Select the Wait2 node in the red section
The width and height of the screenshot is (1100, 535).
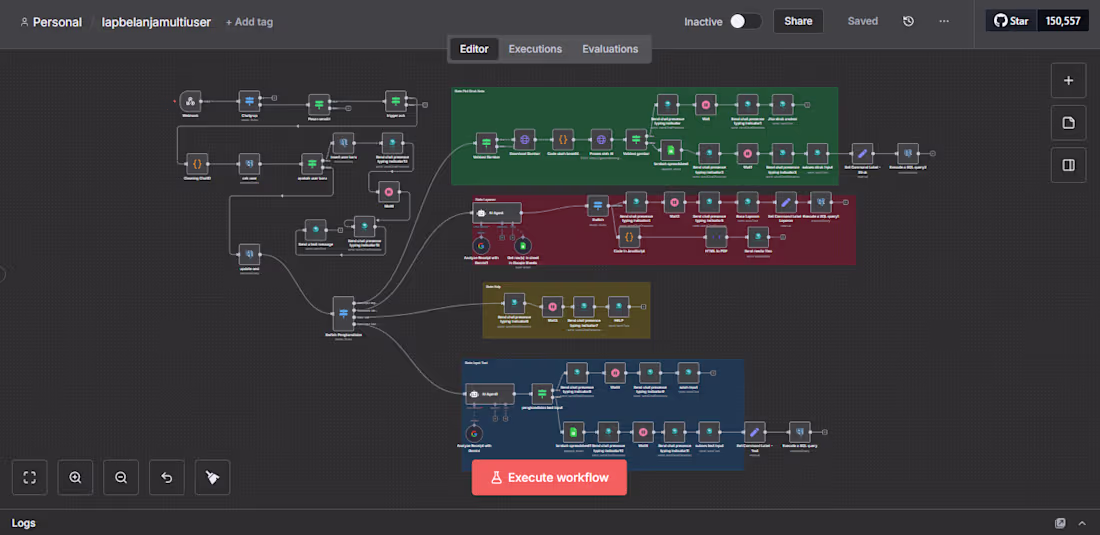click(674, 203)
